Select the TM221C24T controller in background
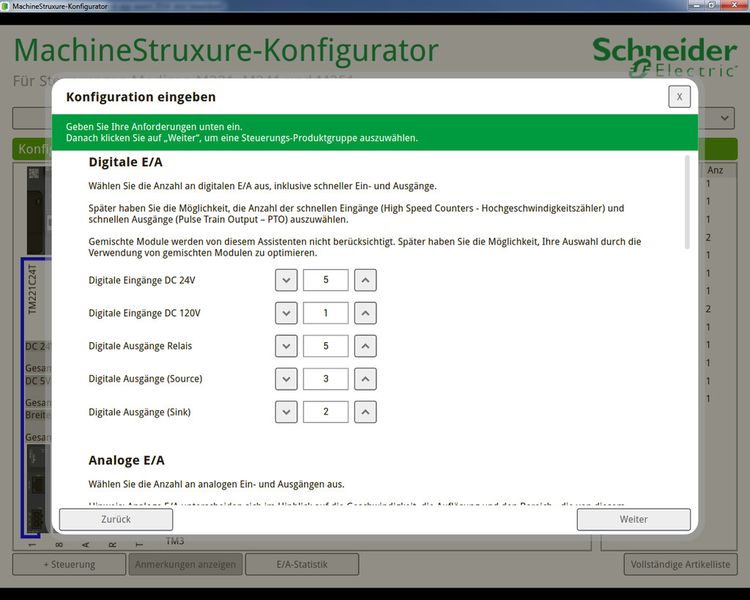750x600 pixels. point(32,289)
